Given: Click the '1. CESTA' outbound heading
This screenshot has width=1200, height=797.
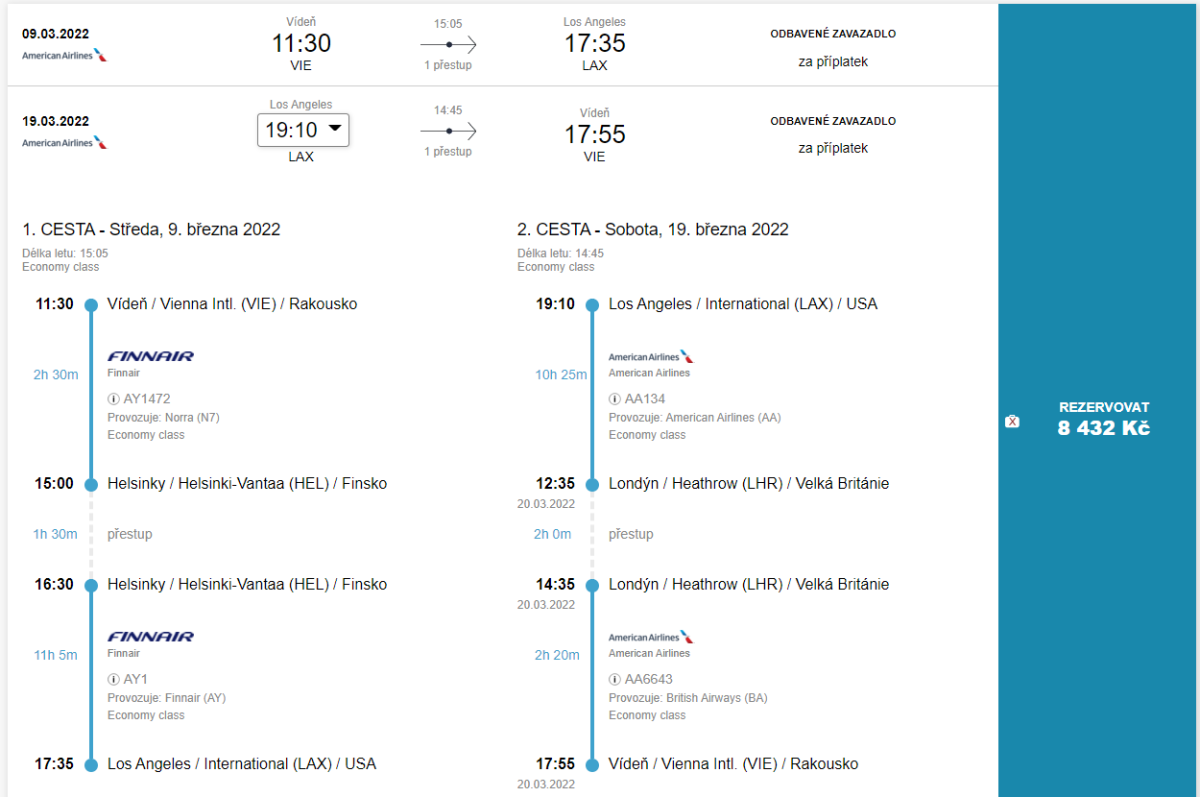Looking at the screenshot, I should [151, 230].
